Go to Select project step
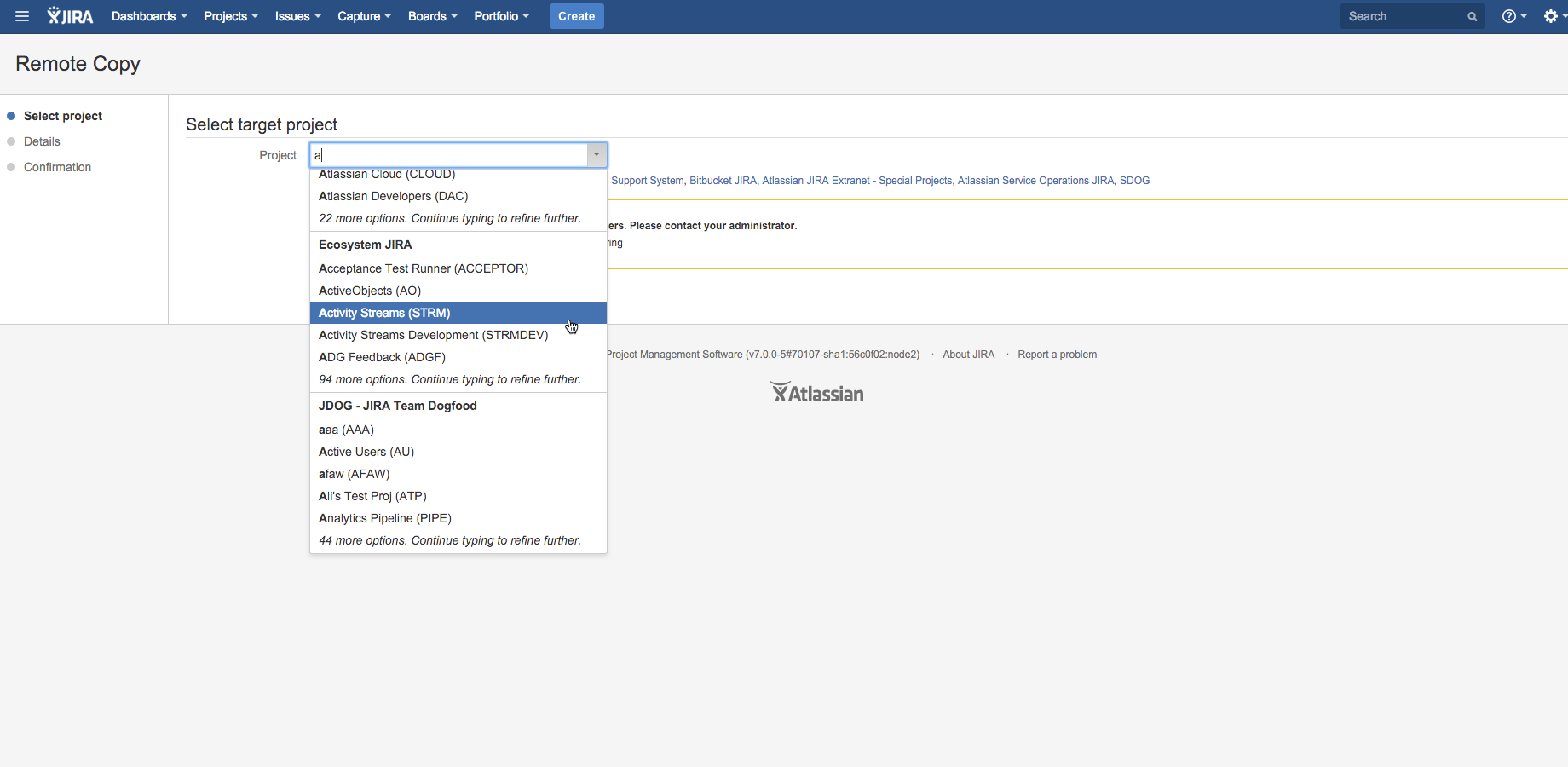The image size is (1568, 767). (x=63, y=116)
